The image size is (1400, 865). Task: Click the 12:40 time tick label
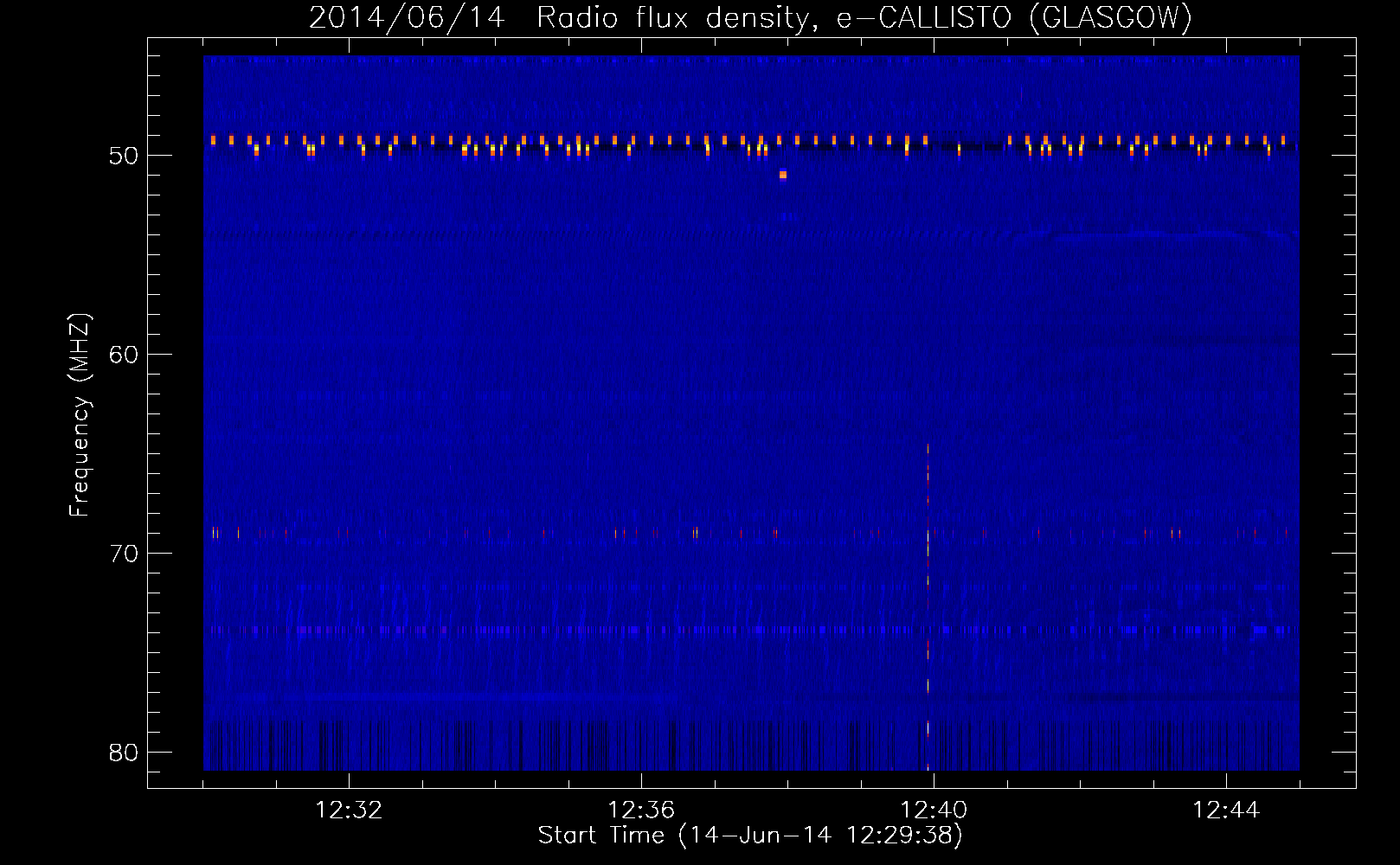[x=934, y=811]
